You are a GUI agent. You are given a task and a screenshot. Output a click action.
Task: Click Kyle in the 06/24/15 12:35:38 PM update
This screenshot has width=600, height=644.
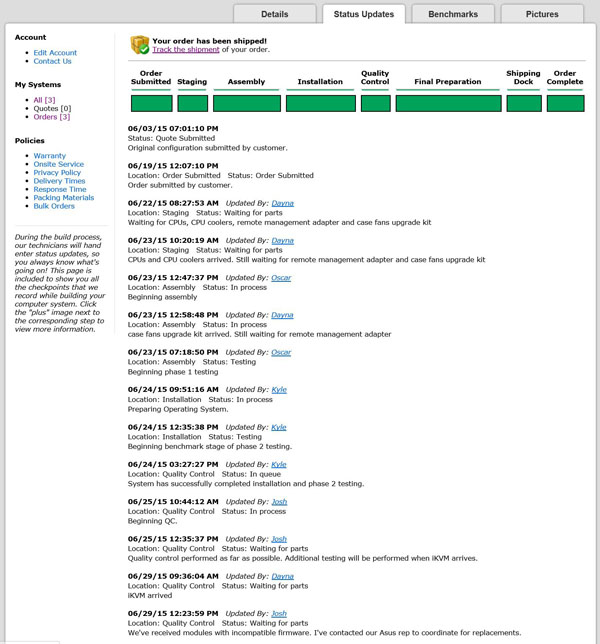click(x=279, y=427)
